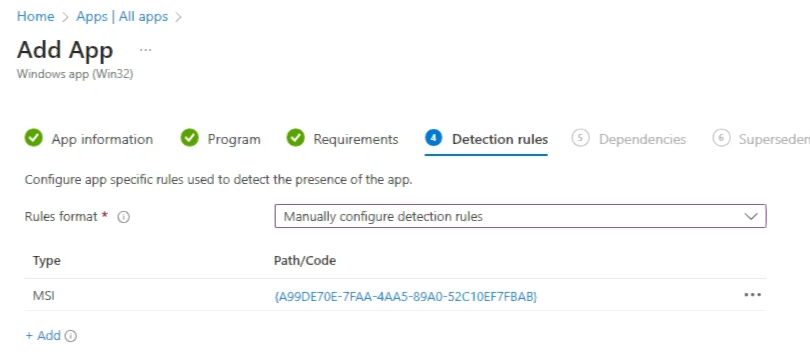Open the ellipsis menu beside Add App title

tap(146, 50)
